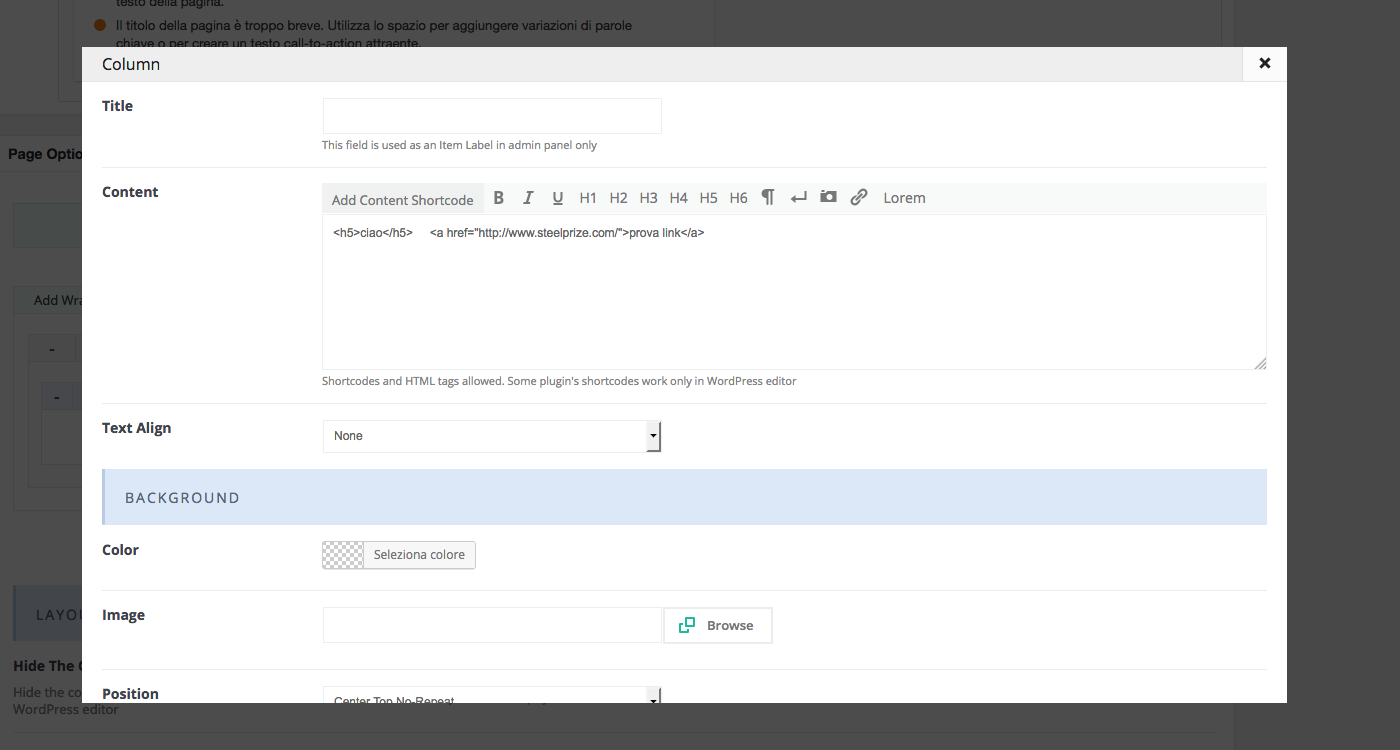Open Seleziona colore color picker
Viewport: 1400px width, 750px height.
[x=419, y=555]
